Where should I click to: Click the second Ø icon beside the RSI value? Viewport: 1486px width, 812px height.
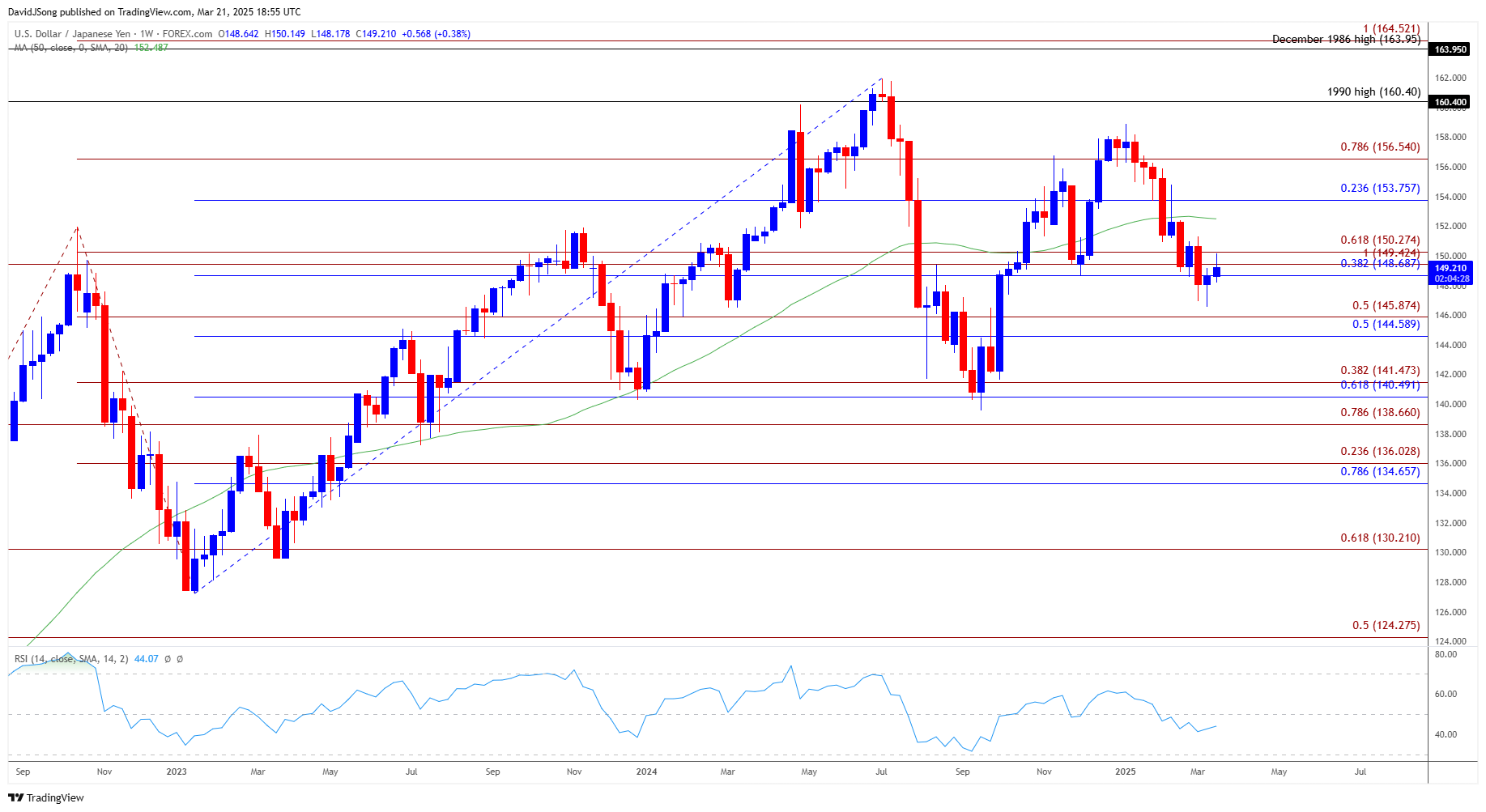click(x=180, y=659)
